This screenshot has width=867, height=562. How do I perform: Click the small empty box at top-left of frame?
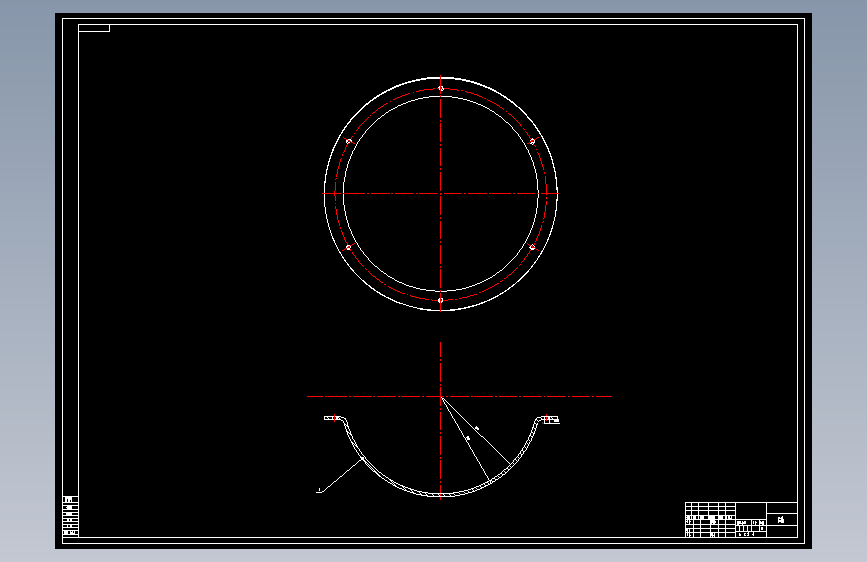tap(94, 28)
